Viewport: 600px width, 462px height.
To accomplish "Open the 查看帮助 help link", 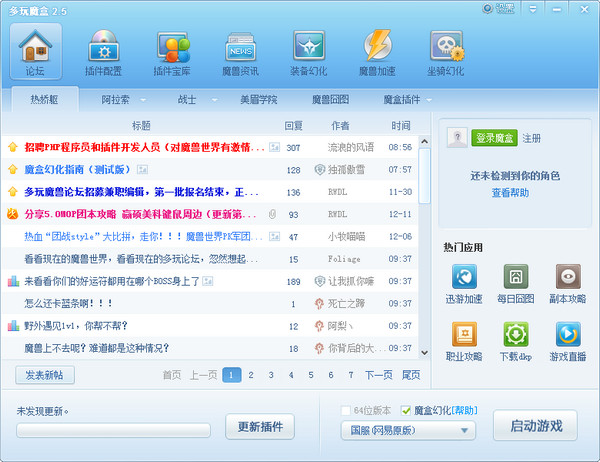I will point(512,192).
